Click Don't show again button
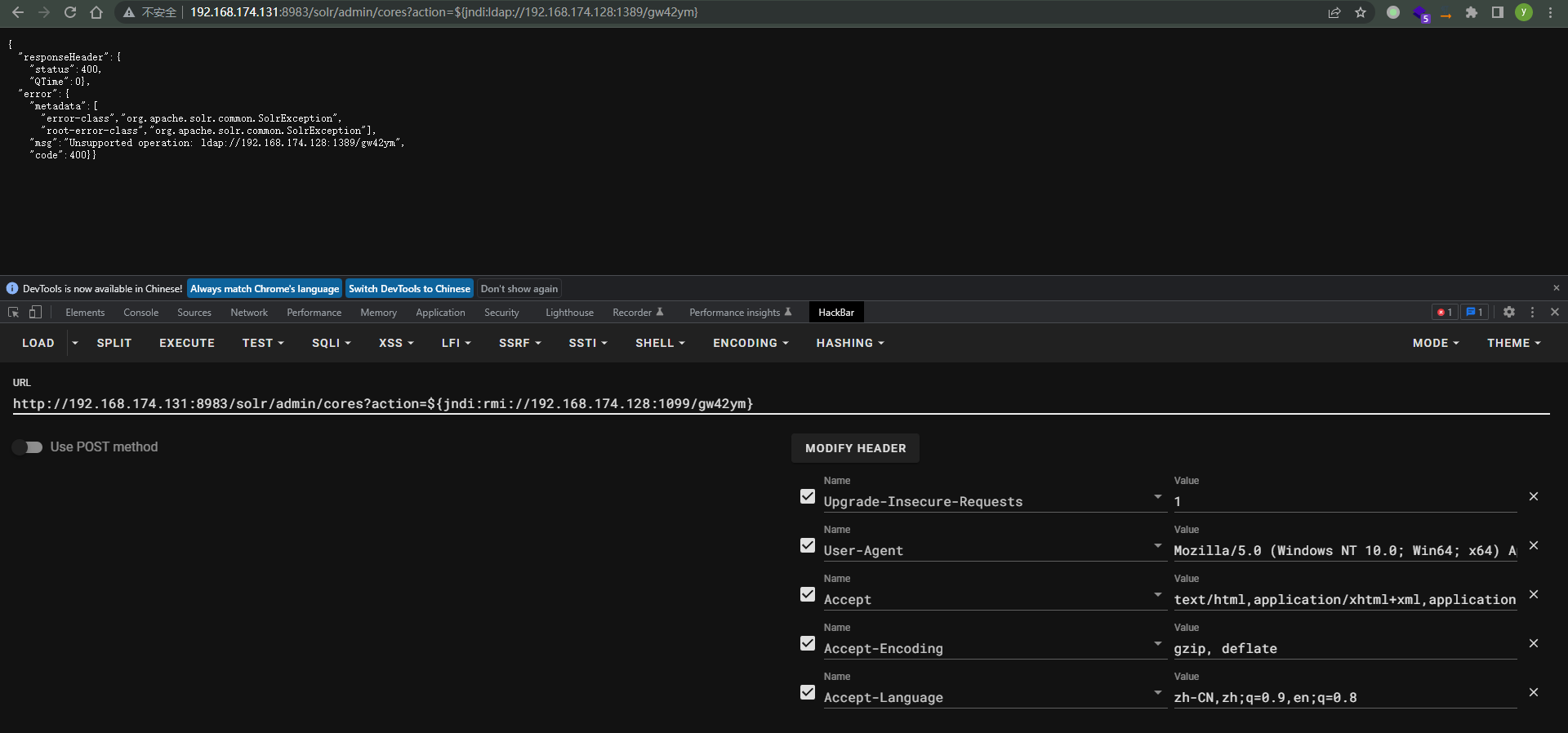Viewport: 1568px width, 733px height. click(x=519, y=289)
